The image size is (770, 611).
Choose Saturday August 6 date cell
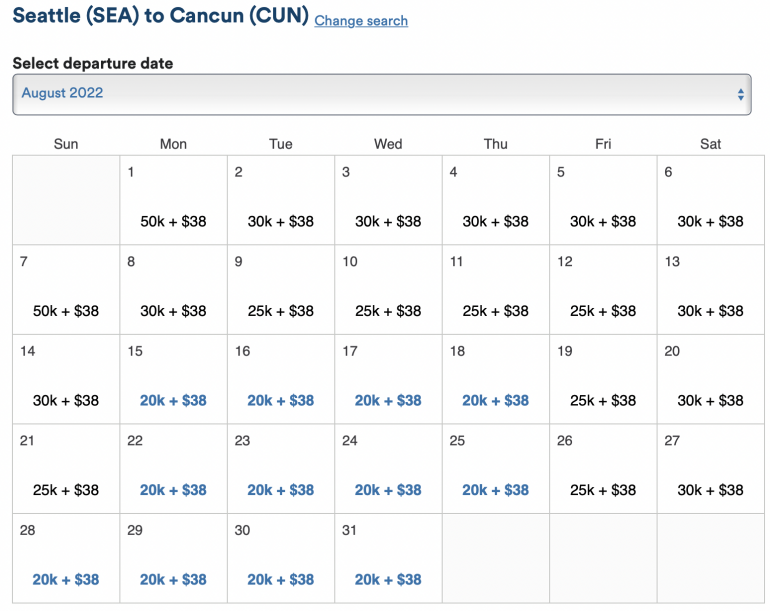[710, 200]
